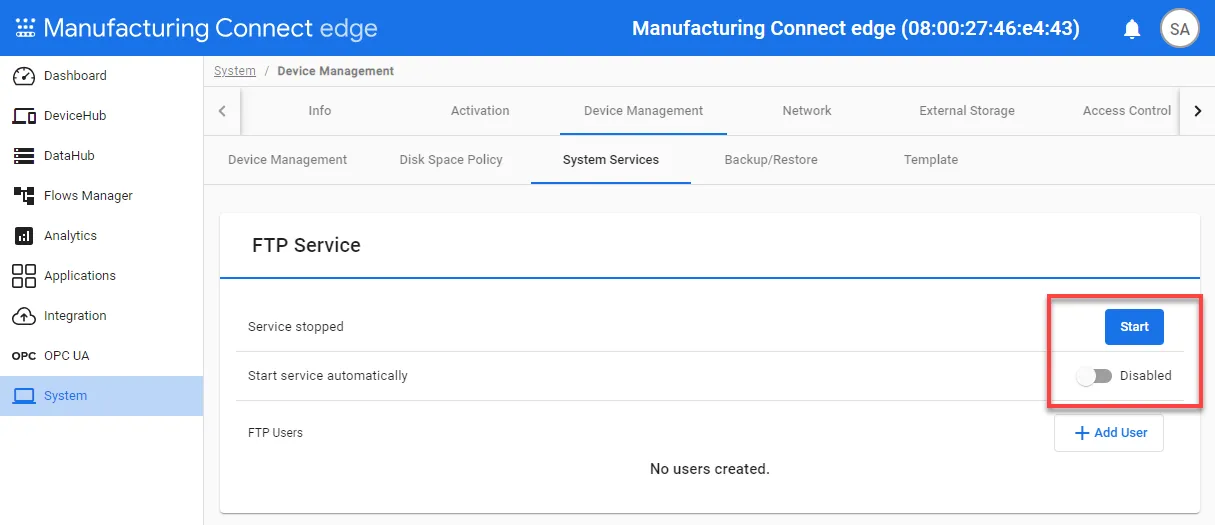
Task: Open the External Storage tab
Action: click(x=967, y=111)
